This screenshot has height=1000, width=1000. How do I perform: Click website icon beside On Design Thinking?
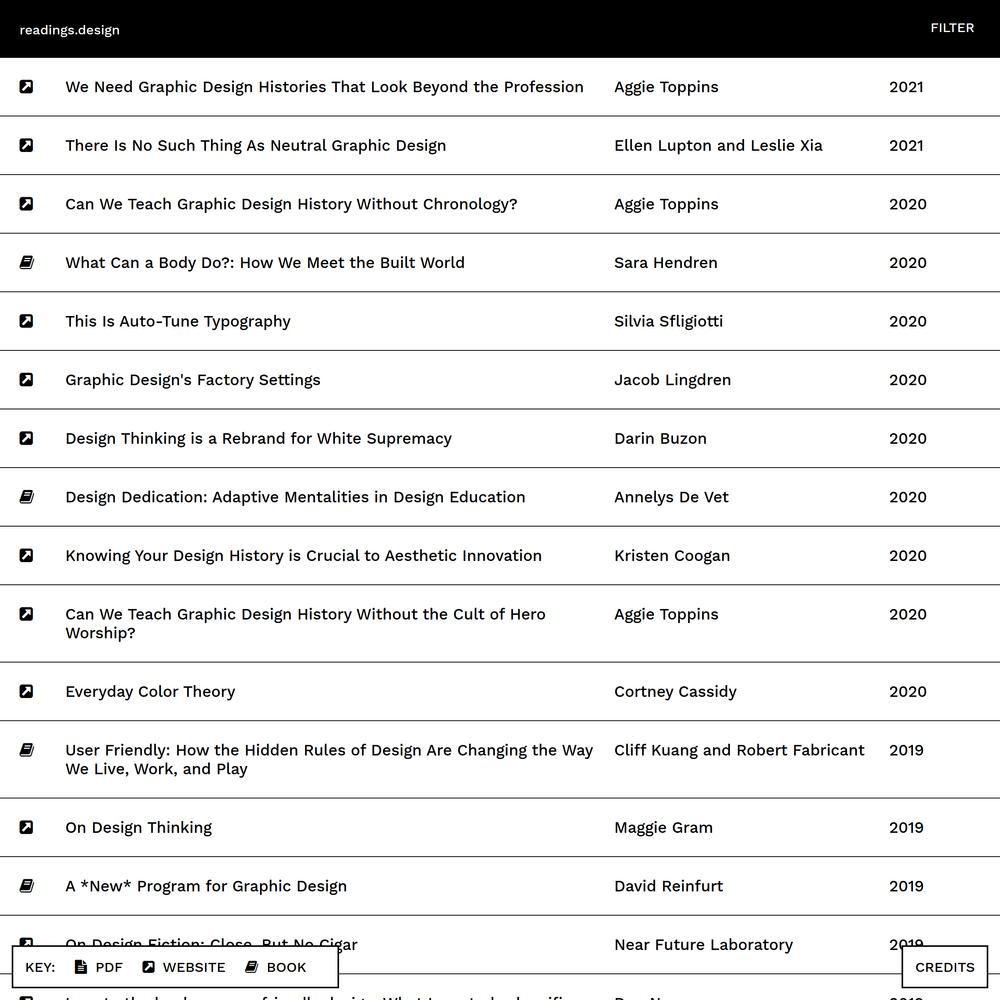point(26,828)
